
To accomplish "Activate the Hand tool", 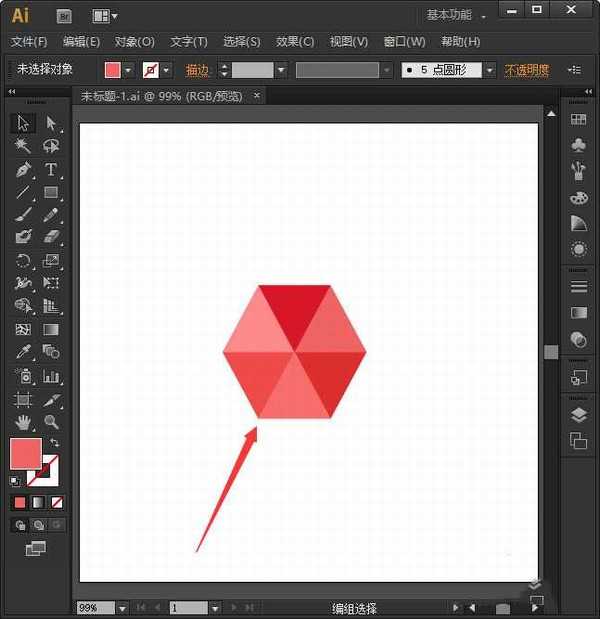I will tap(23, 422).
